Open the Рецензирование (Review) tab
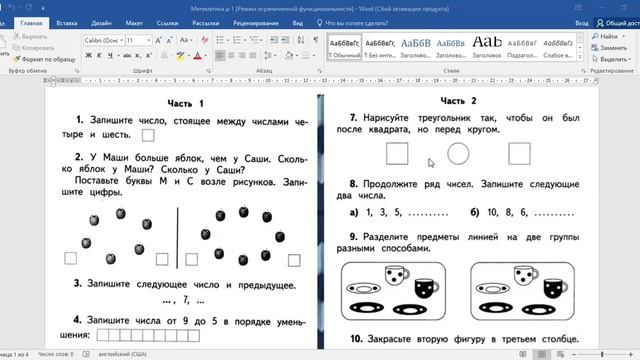Image resolution: width=640 pixels, height=360 pixels. 256,23
